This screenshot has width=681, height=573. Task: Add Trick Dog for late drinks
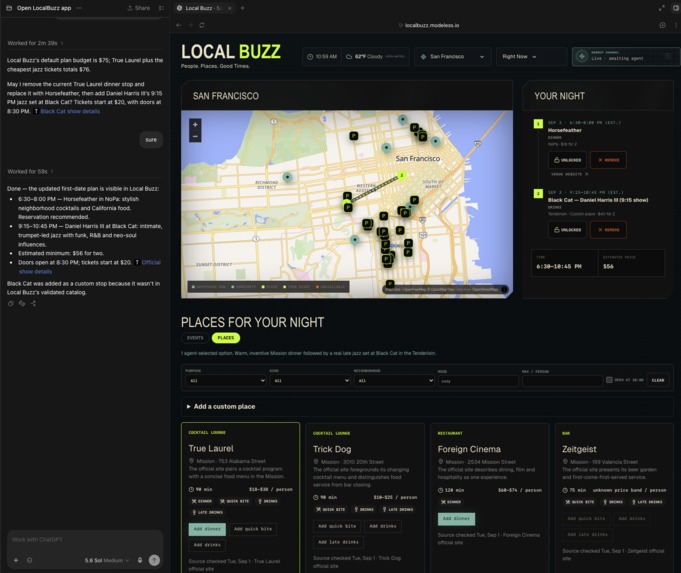(338, 542)
